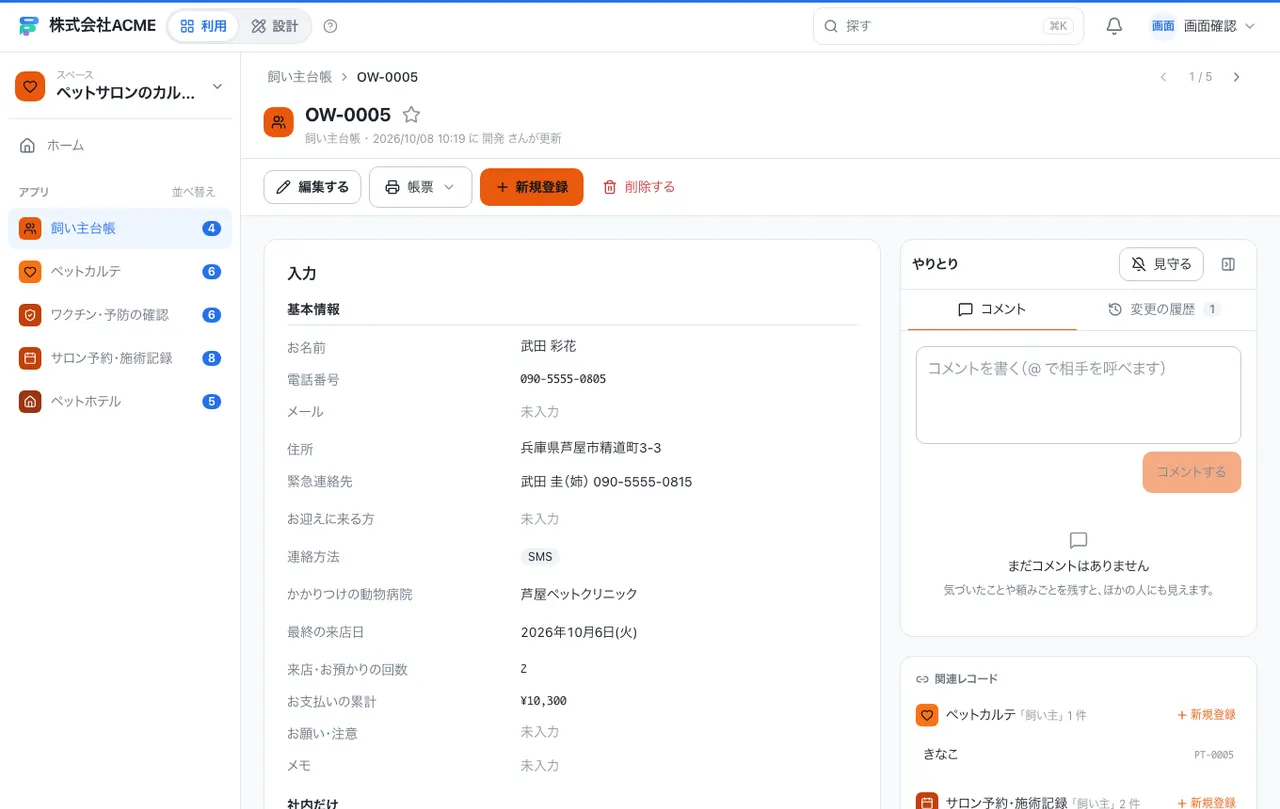
Task: Open the 画面確認 user menu
Action: click(1203, 26)
